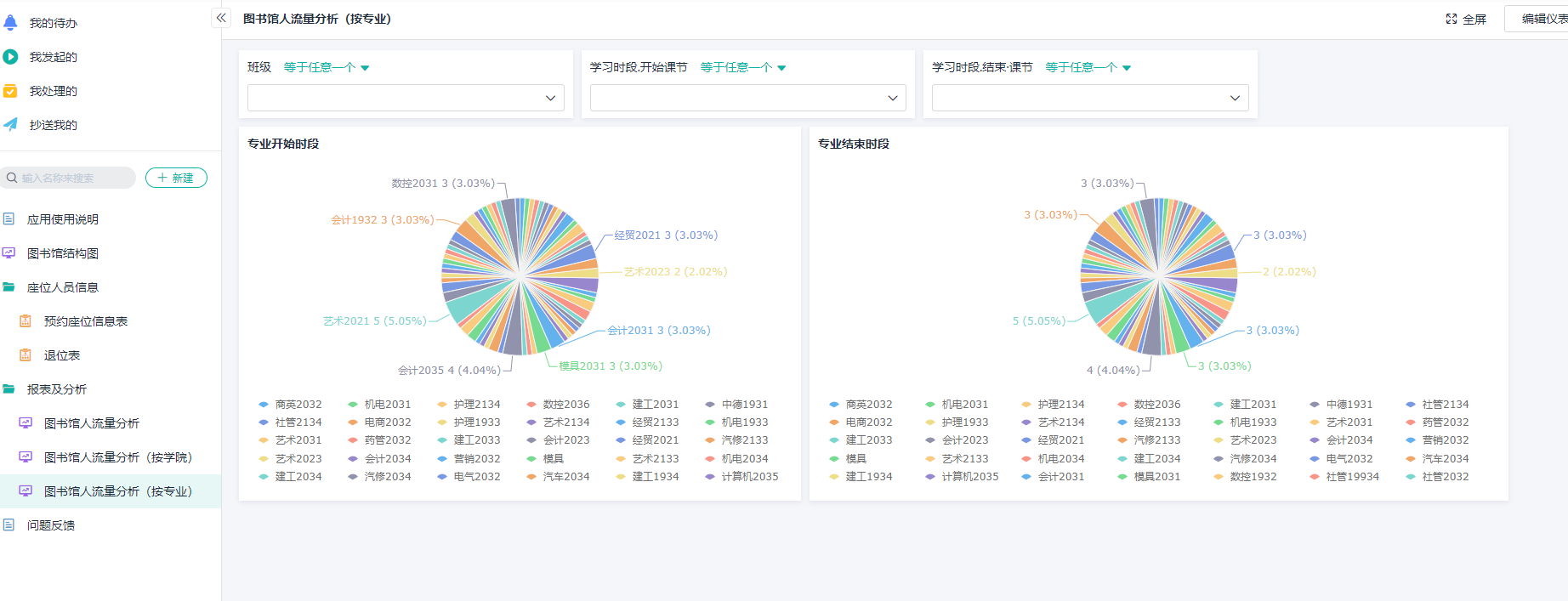Viewport: 1568px width, 601px height.
Task: Click the paper plane icon beside 抄送我的
Action: [10, 125]
